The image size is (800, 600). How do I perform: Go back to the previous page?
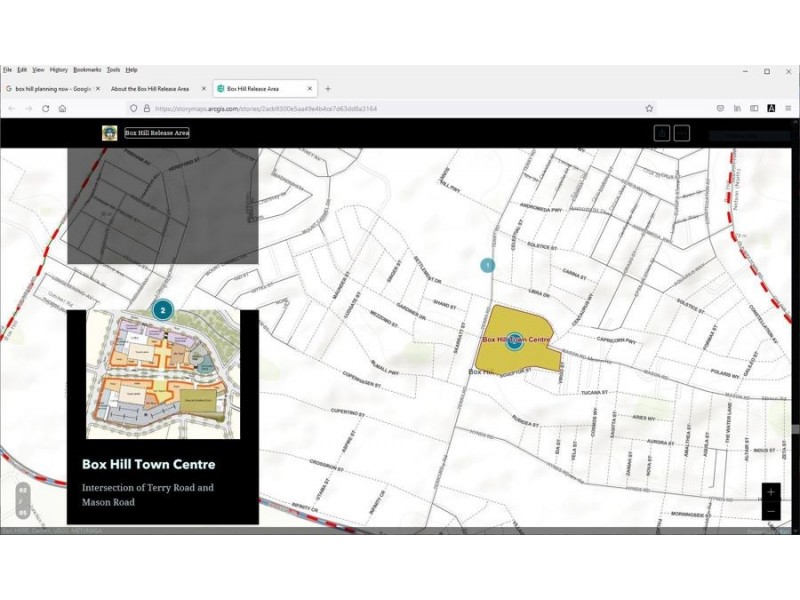pos(11,108)
